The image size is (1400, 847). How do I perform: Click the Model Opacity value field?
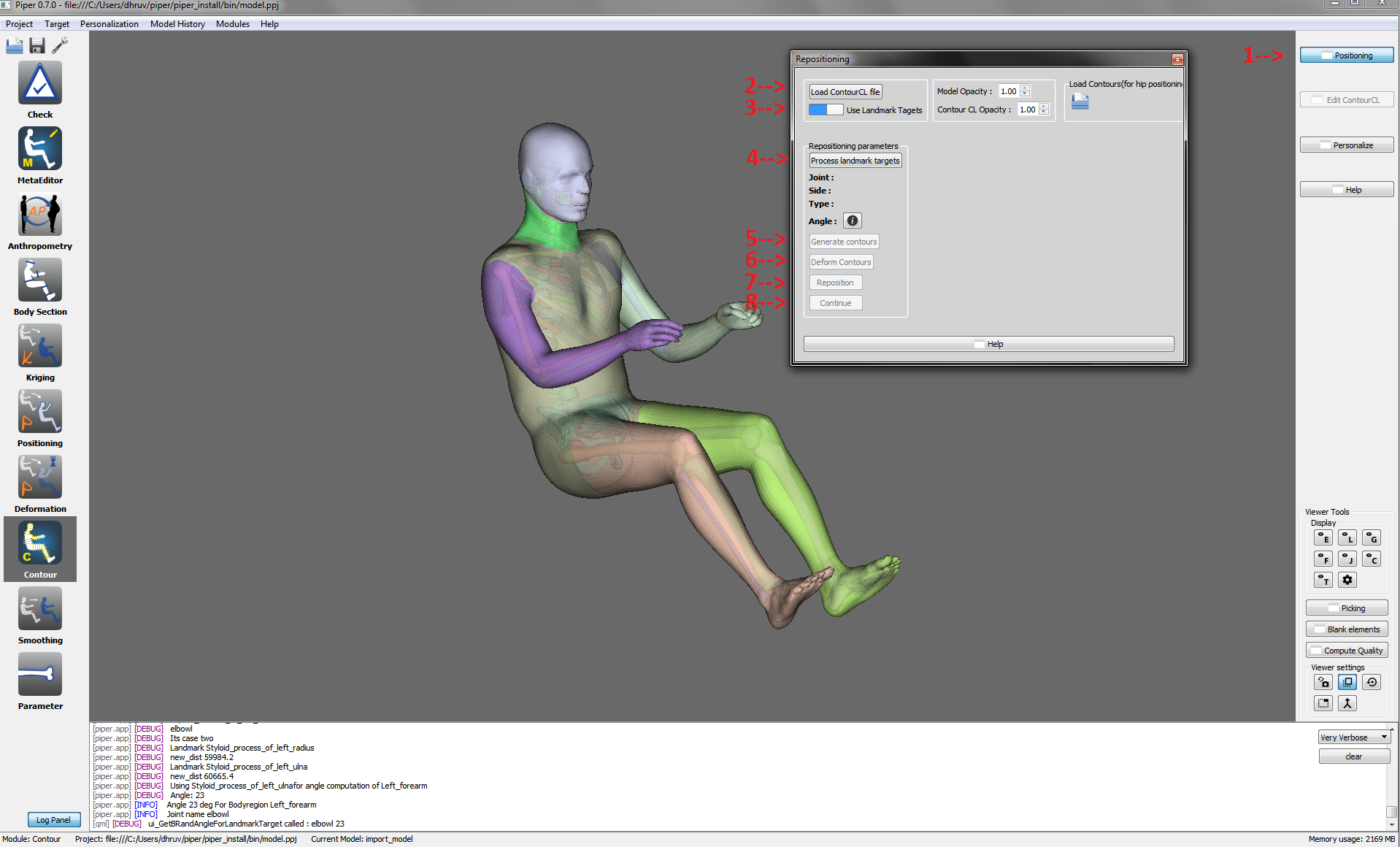(x=1009, y=91)
